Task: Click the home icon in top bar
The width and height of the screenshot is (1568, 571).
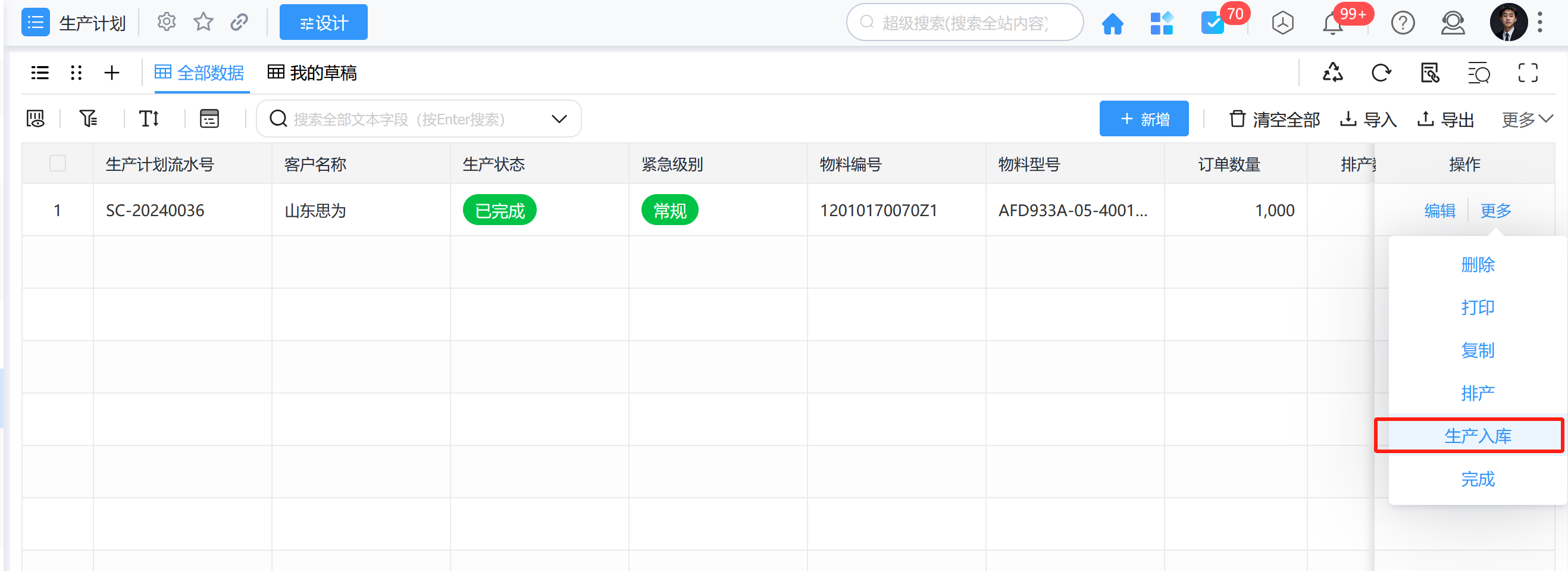Action: click(1112, 24)
